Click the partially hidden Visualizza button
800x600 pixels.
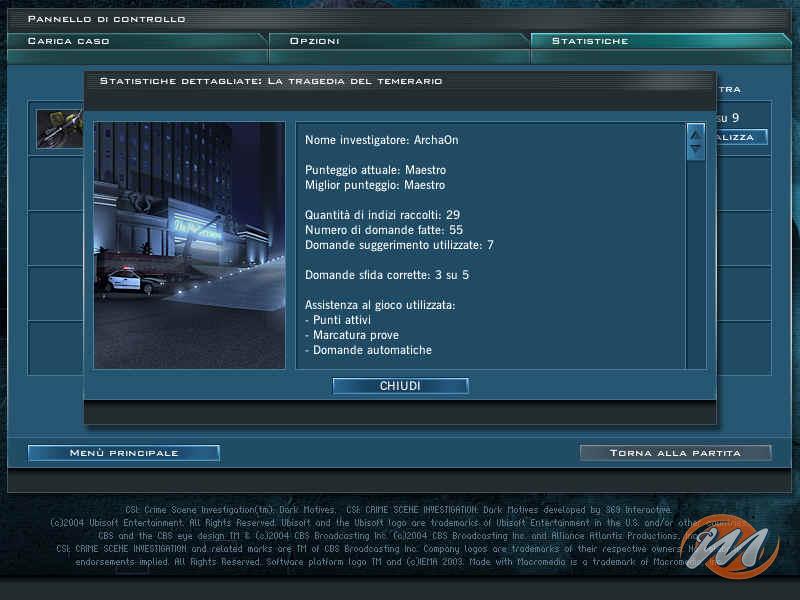(742, 137)
